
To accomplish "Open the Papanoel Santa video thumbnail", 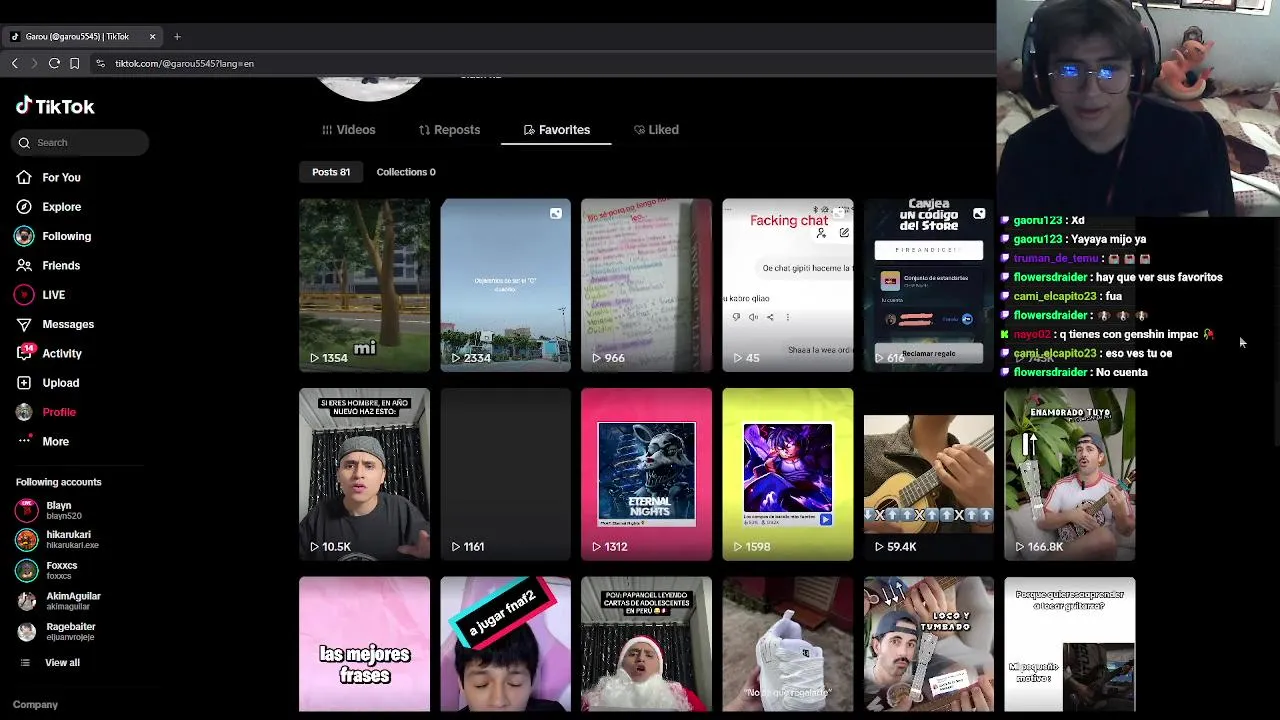I will click(646, 644).
